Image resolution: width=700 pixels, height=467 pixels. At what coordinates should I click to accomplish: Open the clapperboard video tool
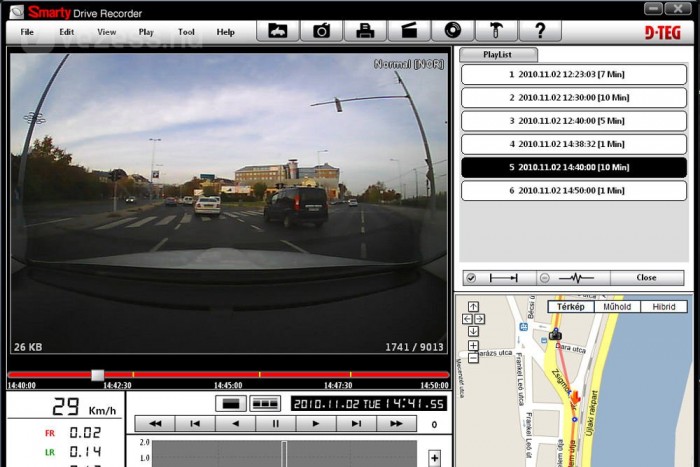409,31
